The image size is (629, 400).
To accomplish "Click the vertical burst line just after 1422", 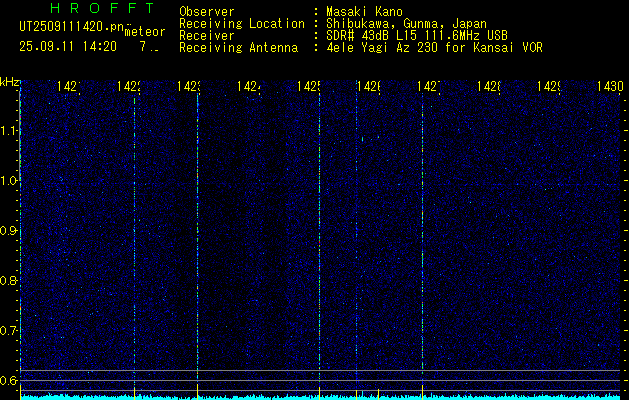I will tap(134, 241).
